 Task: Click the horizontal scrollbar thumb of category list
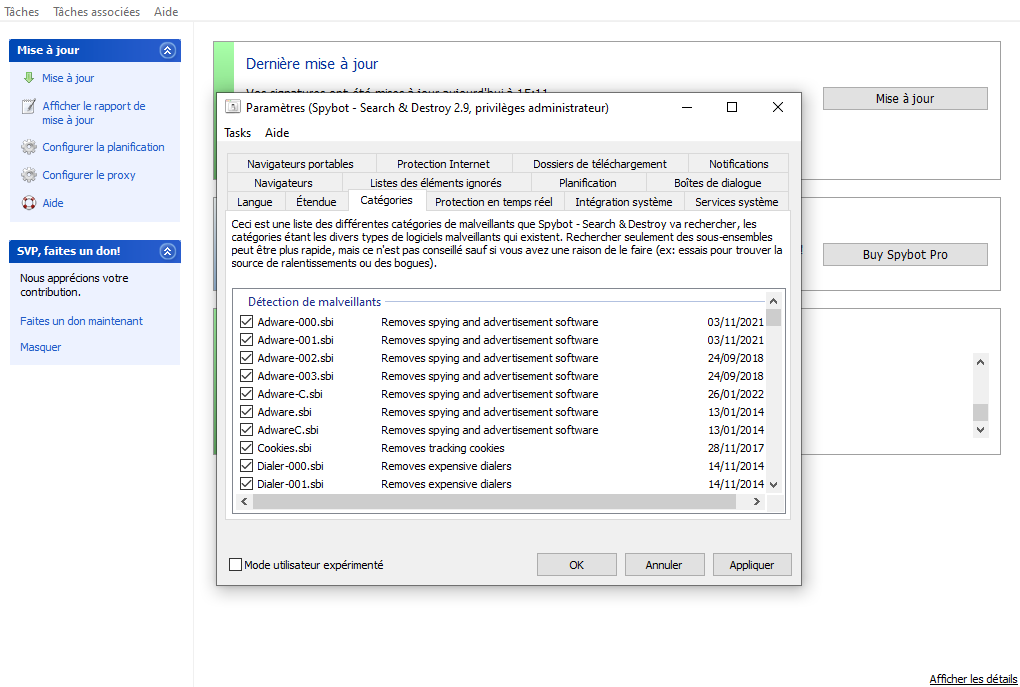(494, 502)
